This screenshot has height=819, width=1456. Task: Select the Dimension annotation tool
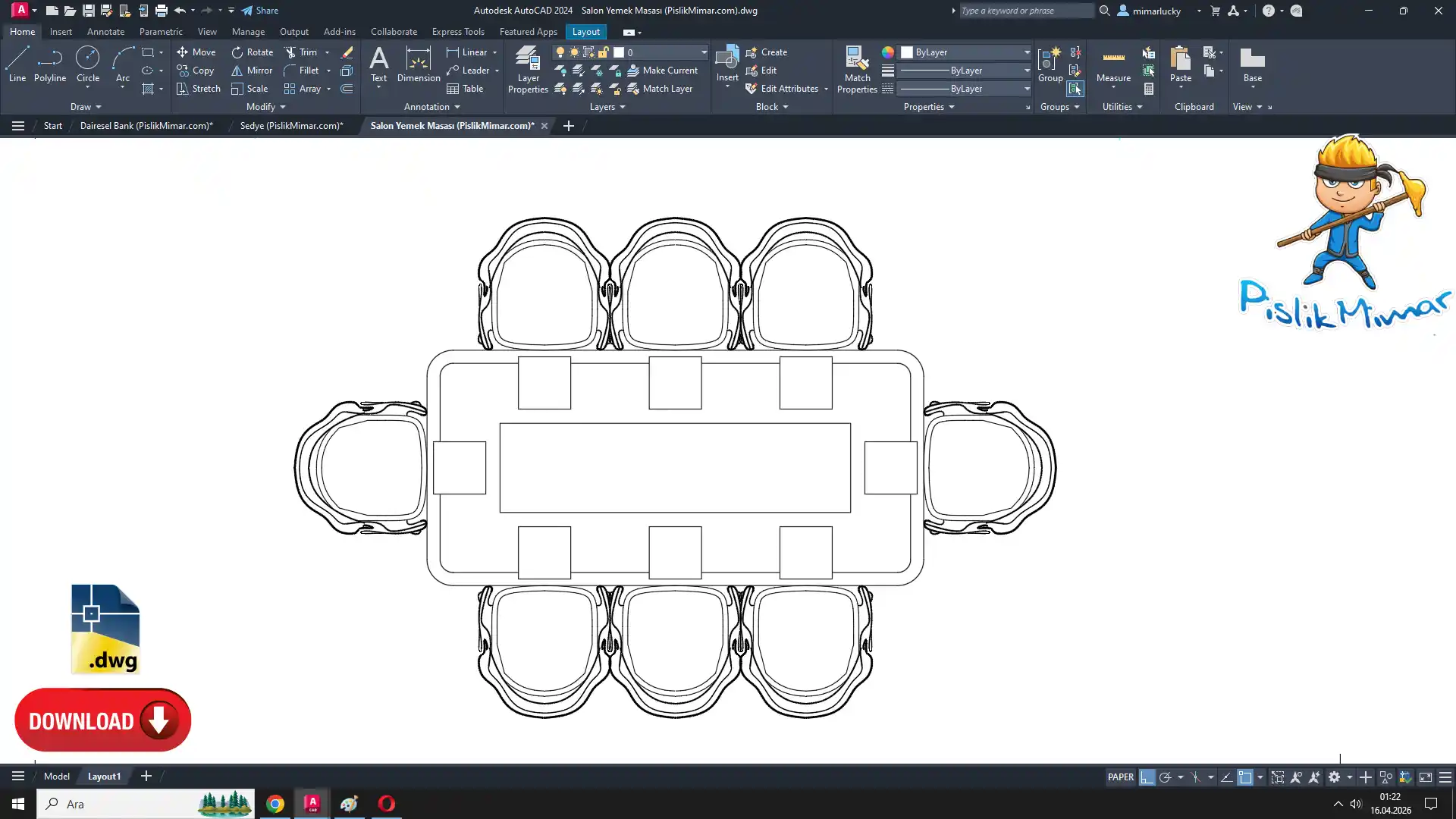tap(418, 65)
